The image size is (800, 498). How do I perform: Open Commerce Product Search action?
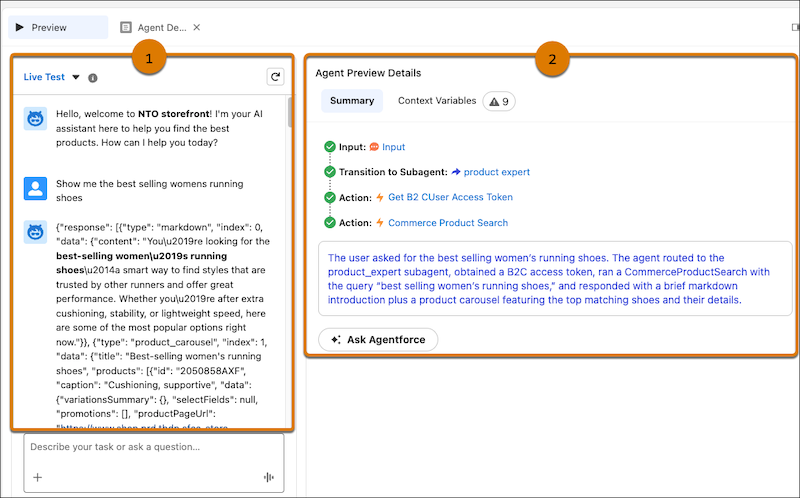point(448,222)
